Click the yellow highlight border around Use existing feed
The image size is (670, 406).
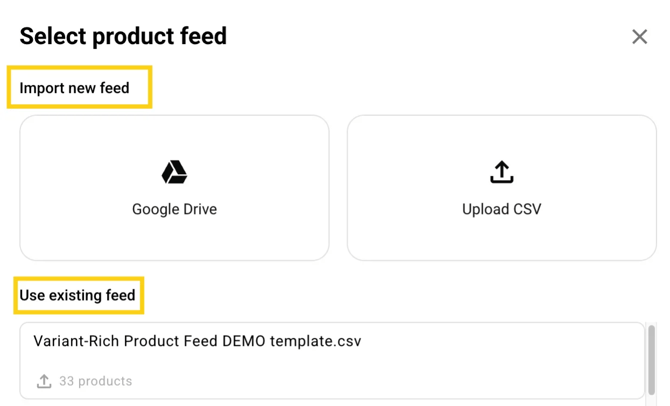[142, 296]
